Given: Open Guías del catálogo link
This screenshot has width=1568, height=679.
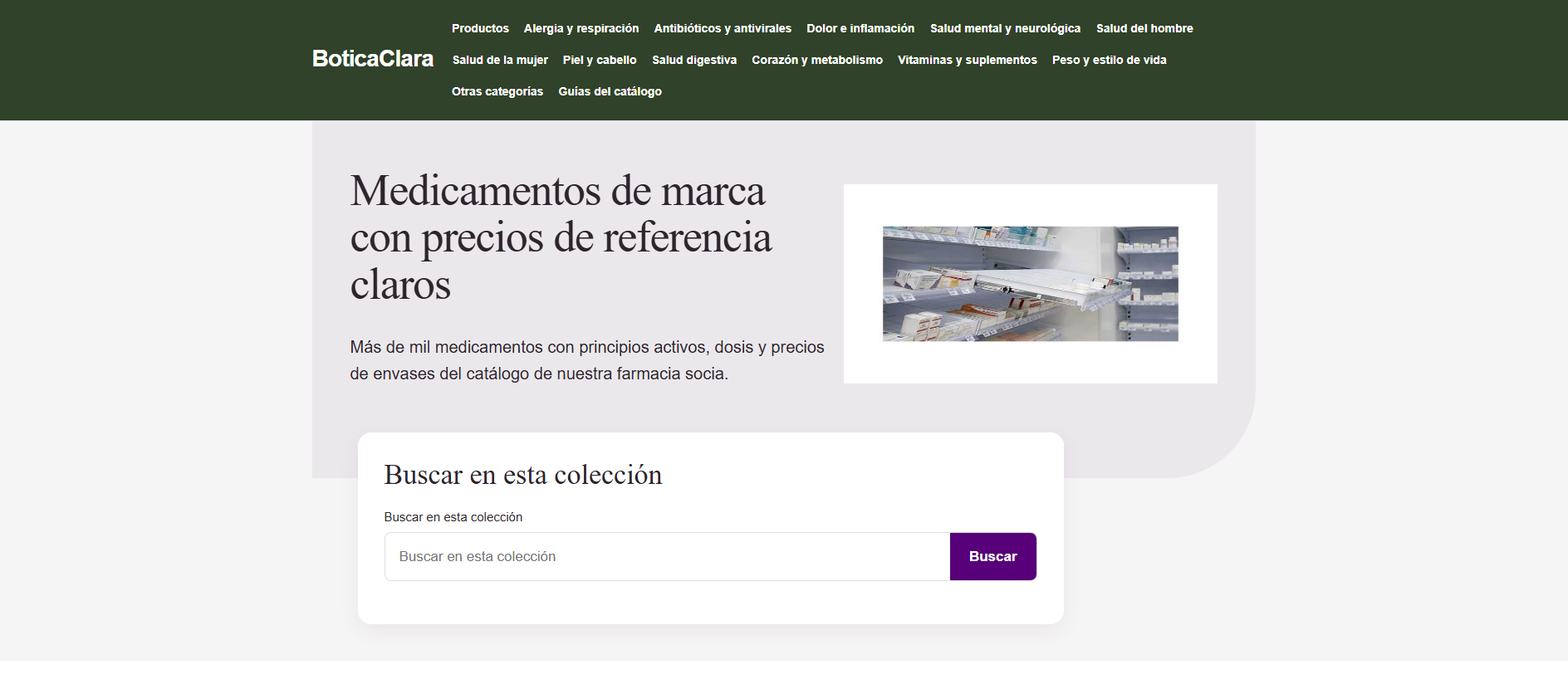Looking at the screenshot, I should [610, 91].
